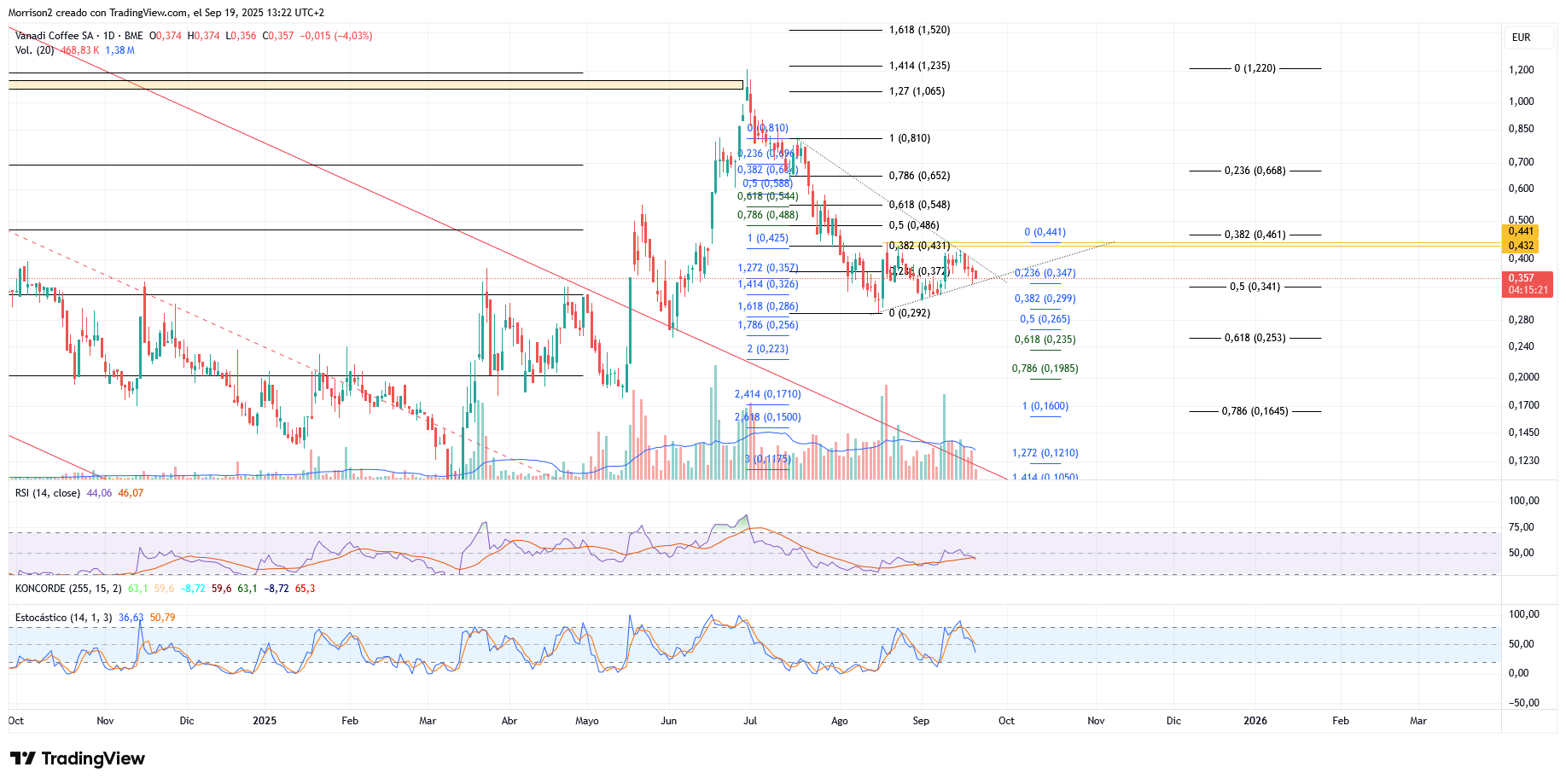Click the Sep month on time axis

pyautogui.click(x=921, y=721)
